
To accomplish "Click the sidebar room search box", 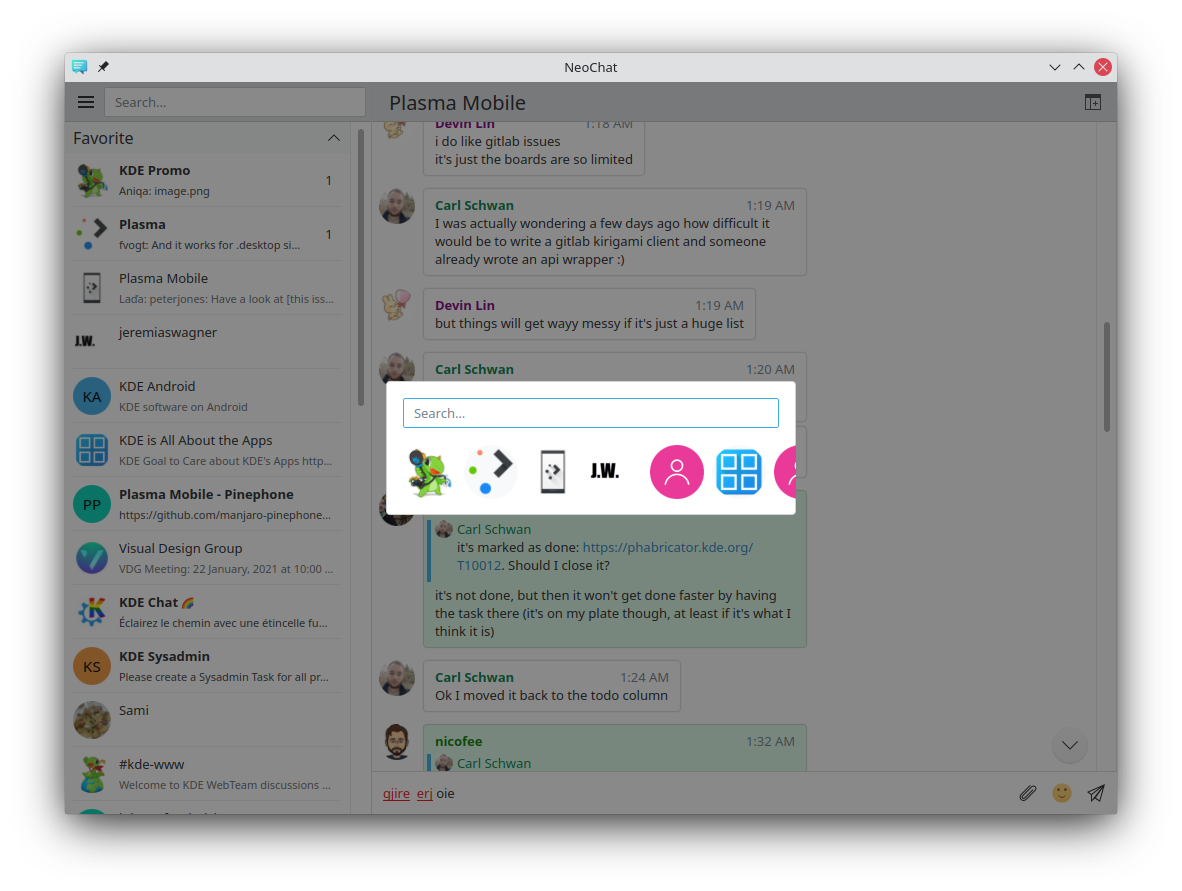I will point(234,102).
